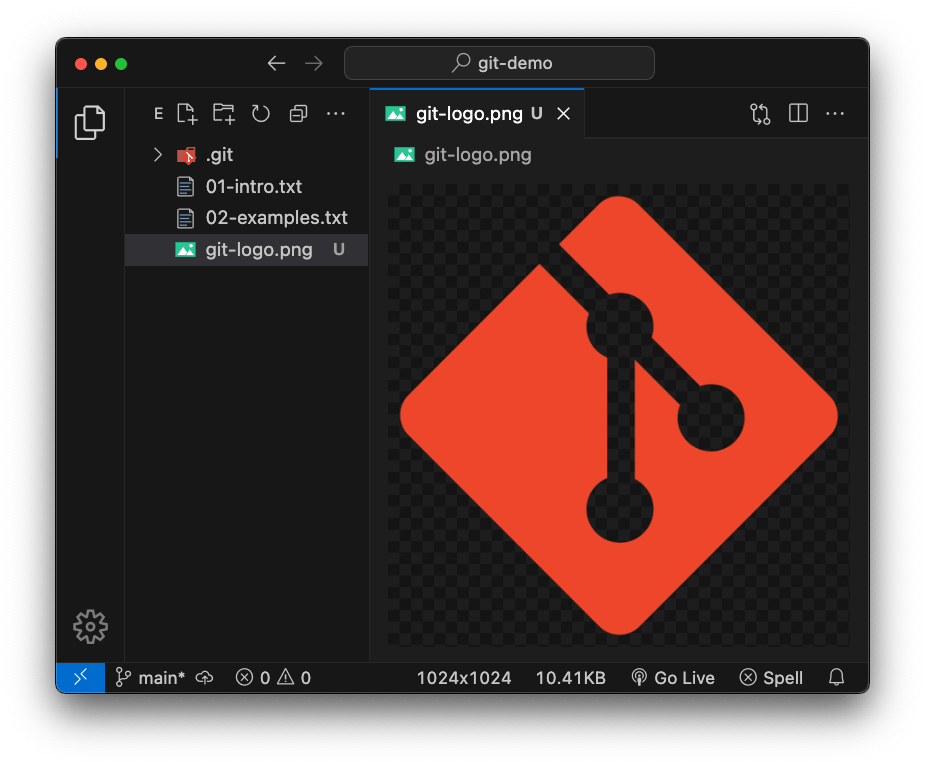Open Changes compare icon in editor toolbar
The width and height of the screenshot is (925, 767).
click(x=760, y=113)
